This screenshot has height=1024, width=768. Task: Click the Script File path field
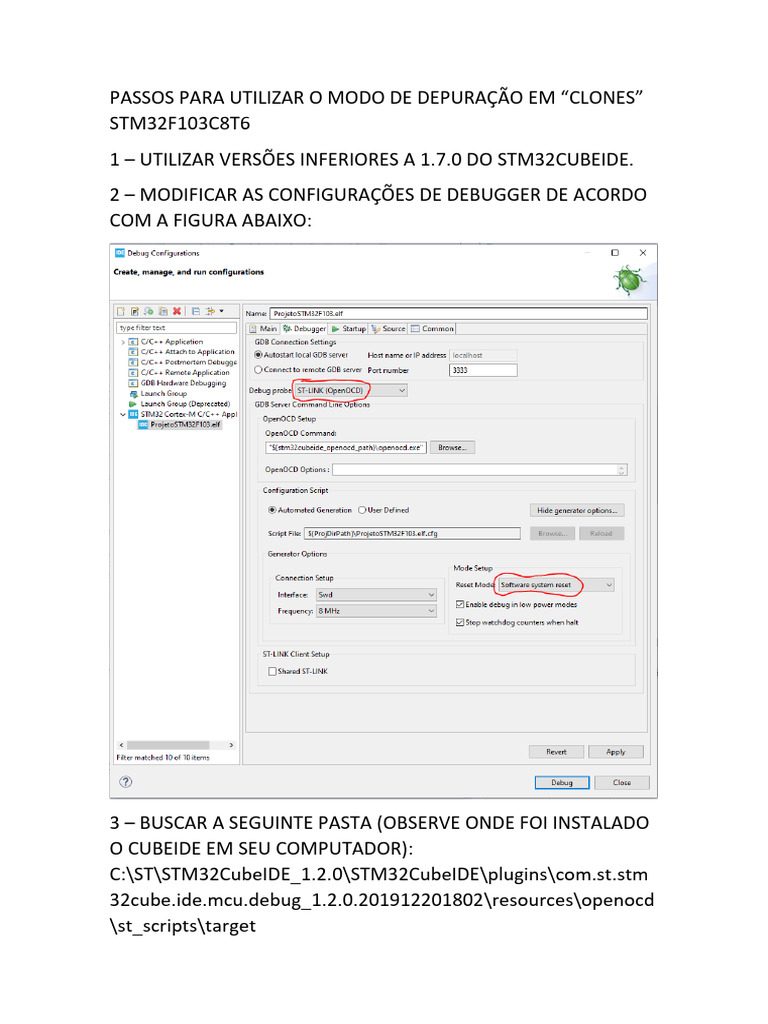point(413,534)
